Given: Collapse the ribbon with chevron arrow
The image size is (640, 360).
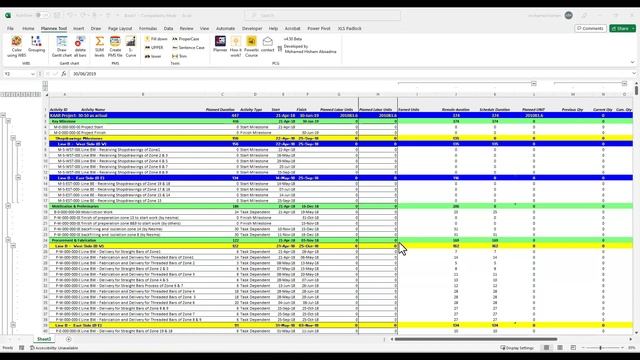Looking at the screenshot, I should (x=632, y=63).
